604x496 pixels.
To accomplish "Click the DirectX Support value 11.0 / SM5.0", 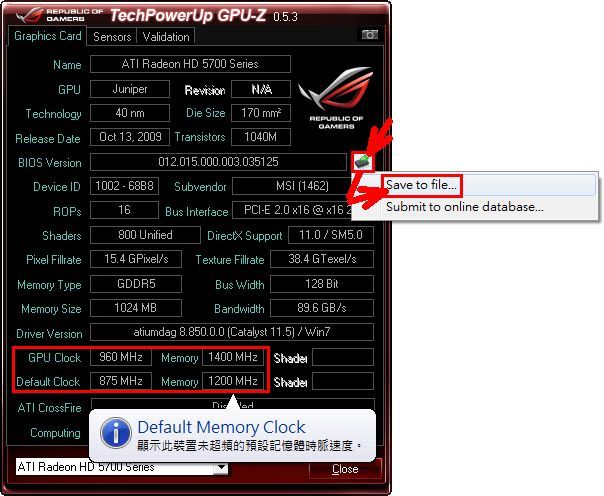I will pyautogui.click(x=331, y=235).
